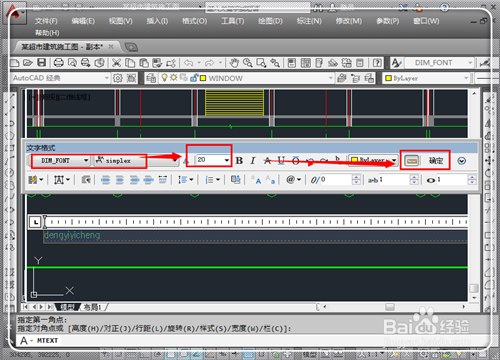
Task: Click the Copy icon in toolbar
Action: 130,63
